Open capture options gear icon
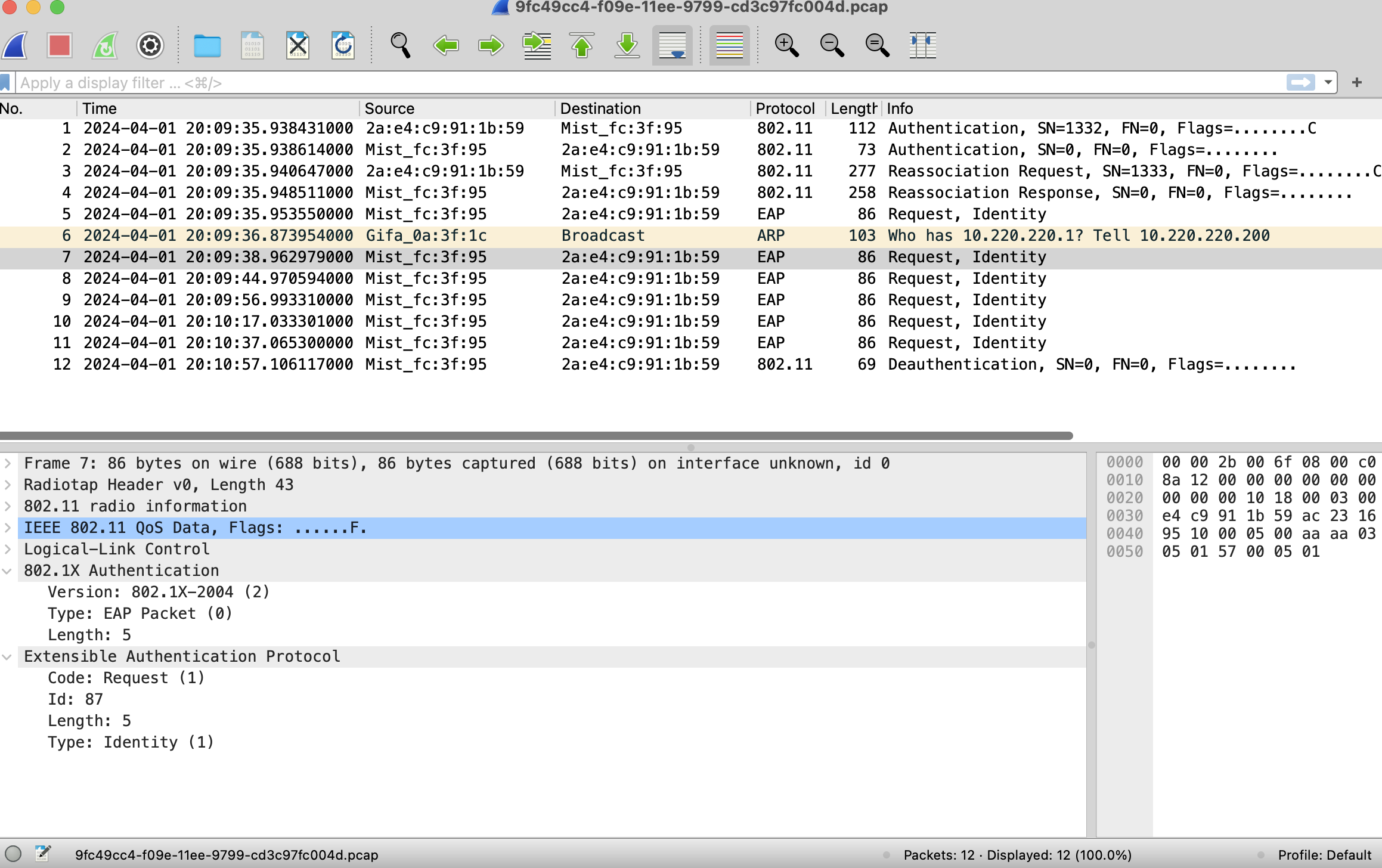1382x868 pixels. tap(150, 45)
